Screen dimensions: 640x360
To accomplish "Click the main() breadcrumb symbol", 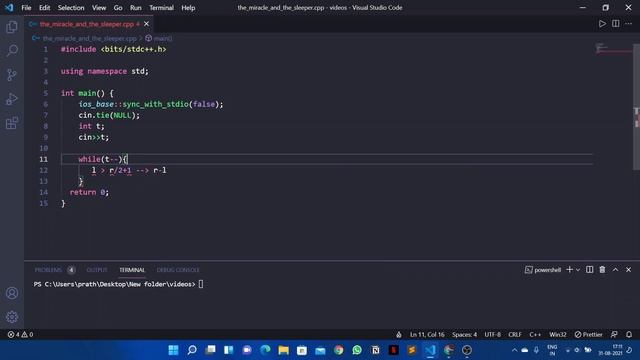I will coord(162,38).
